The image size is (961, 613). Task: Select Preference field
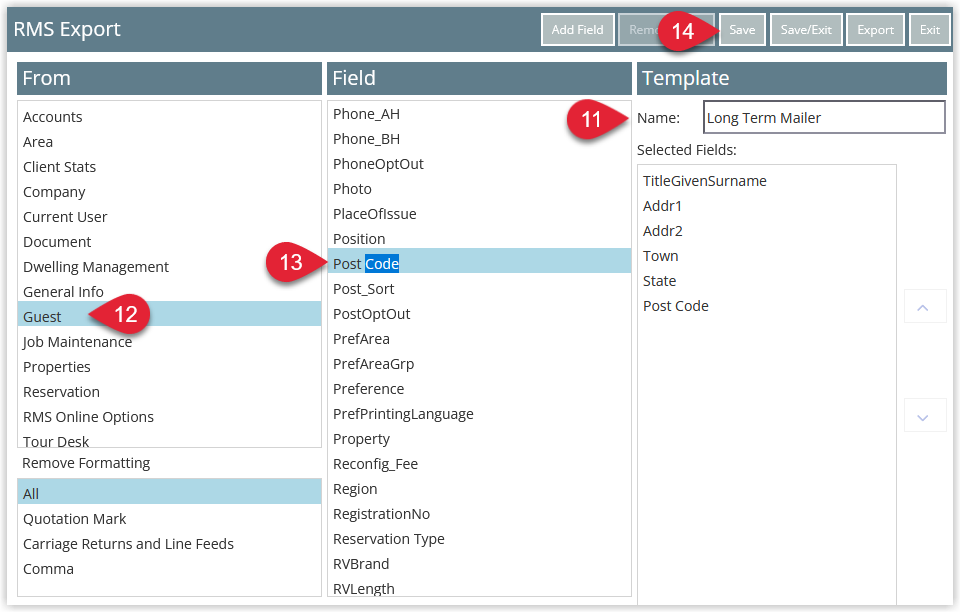click(479, 389)
